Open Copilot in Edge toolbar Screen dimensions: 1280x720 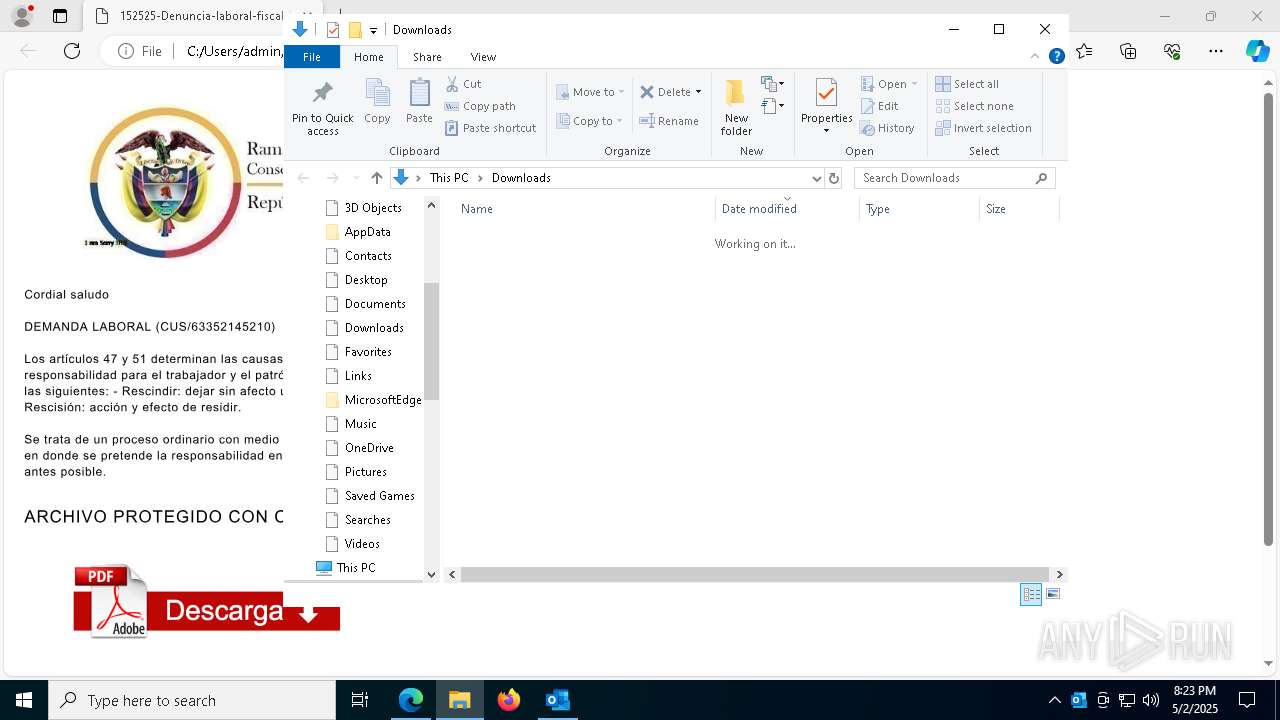coord(1257,51)
